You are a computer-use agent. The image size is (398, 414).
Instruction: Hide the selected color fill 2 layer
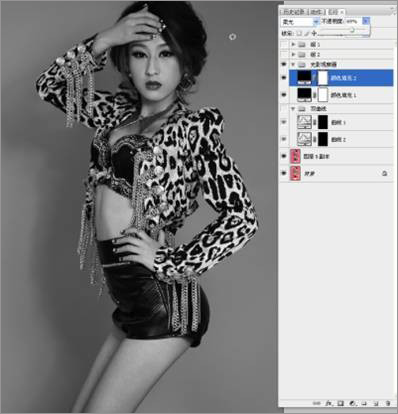284,78
